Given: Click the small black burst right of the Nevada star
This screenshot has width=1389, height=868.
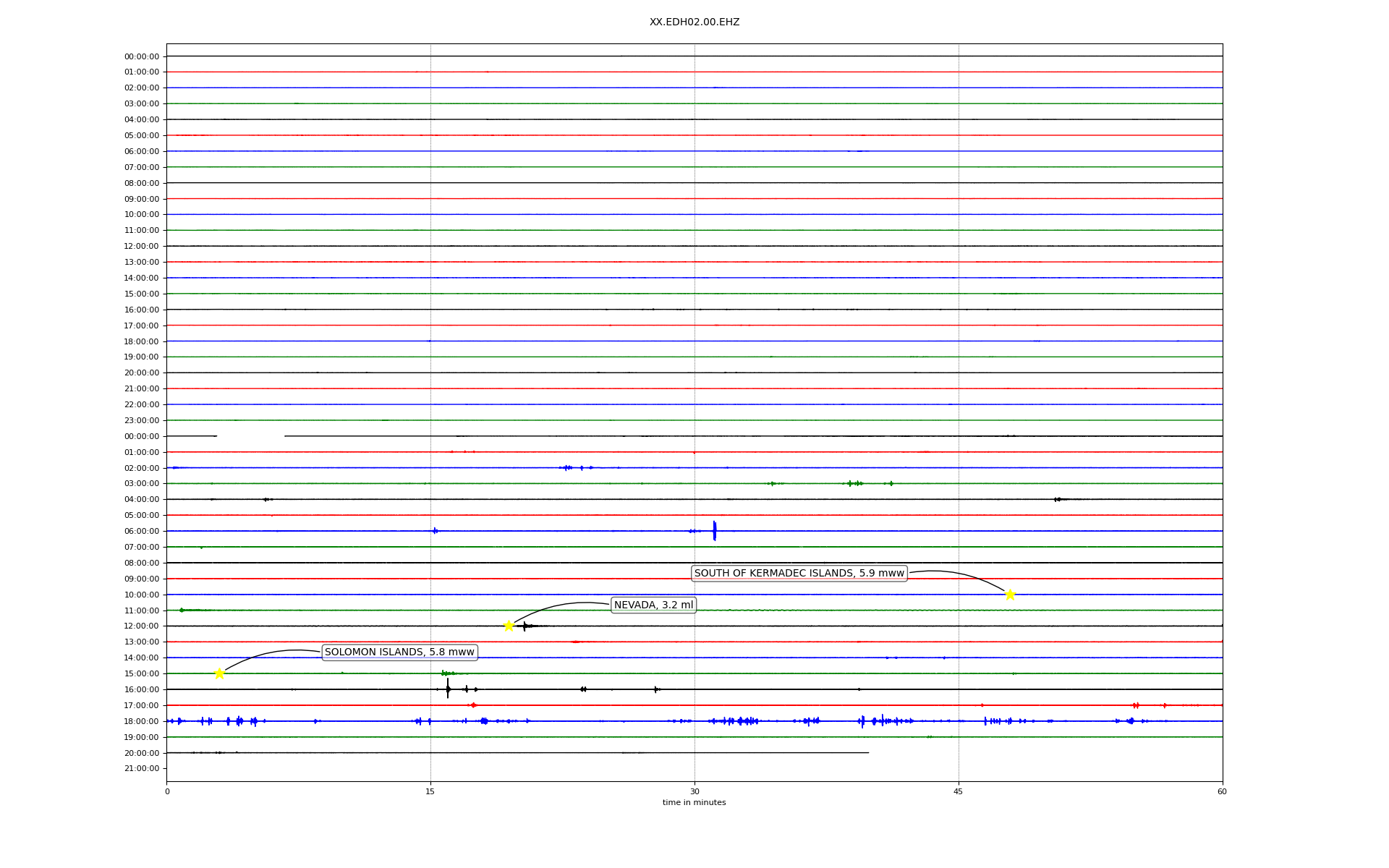Looking at the screenshot, I should [525, 626].
